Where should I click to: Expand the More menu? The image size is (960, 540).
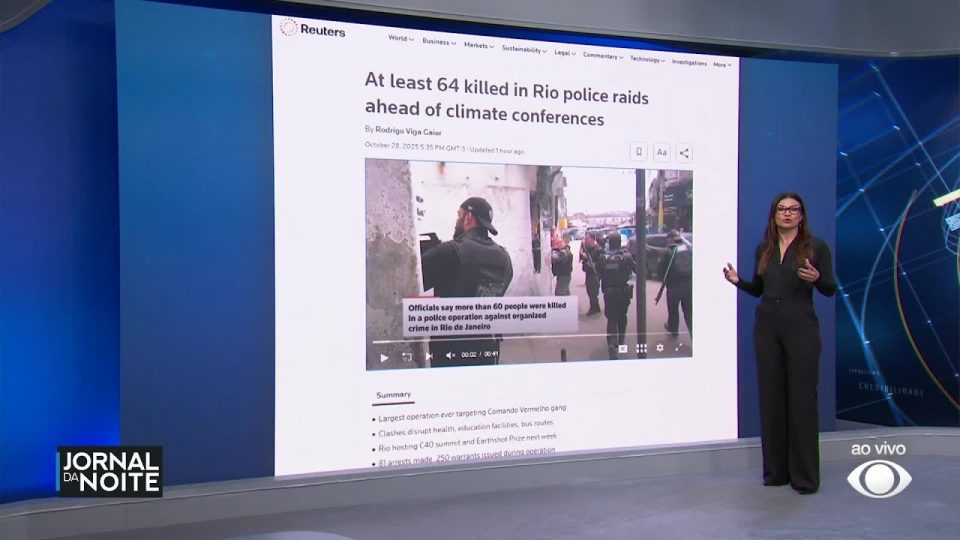(x=721, y=64)
